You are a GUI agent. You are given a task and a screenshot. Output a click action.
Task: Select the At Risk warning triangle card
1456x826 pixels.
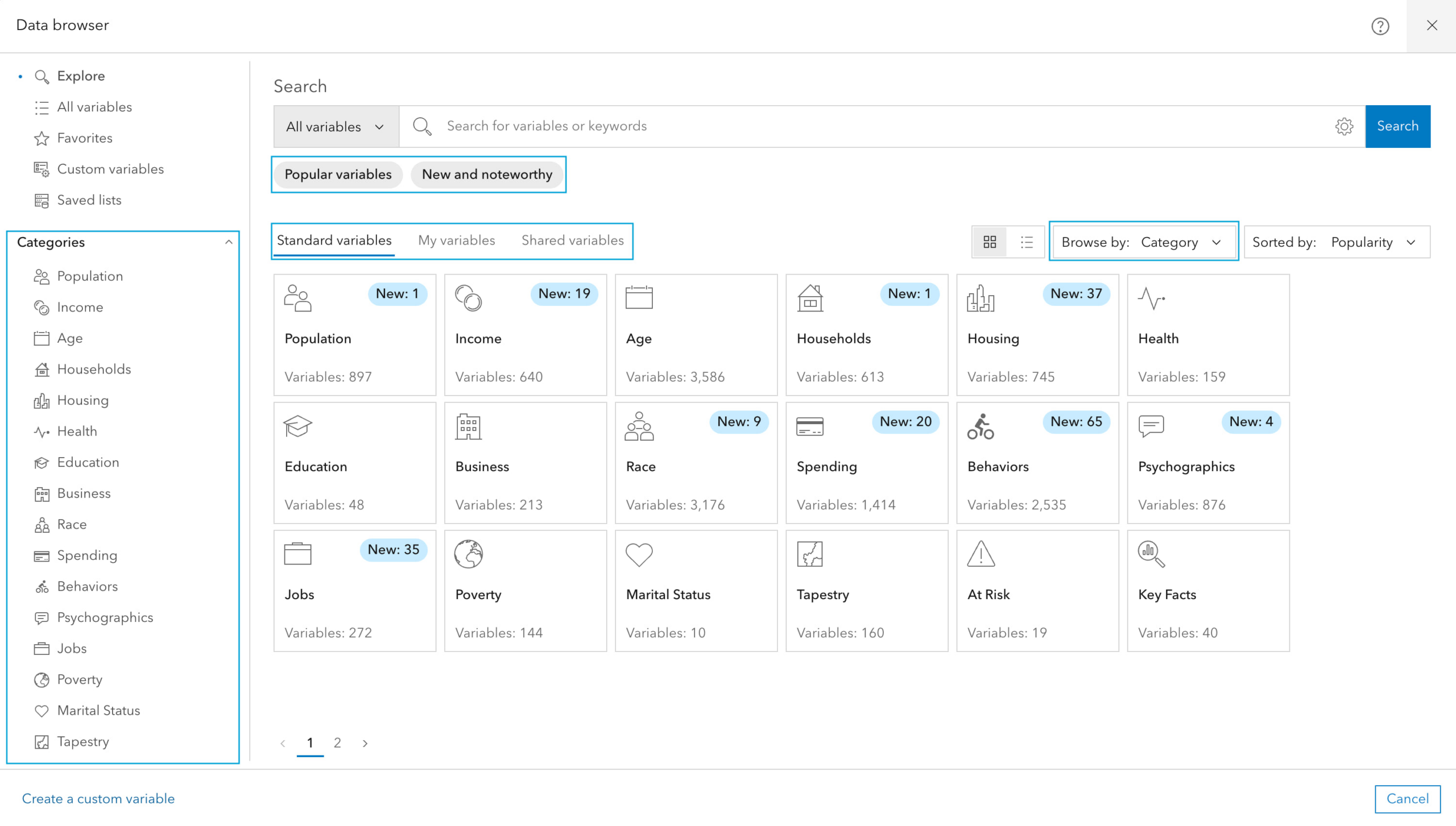point(1037,591)
